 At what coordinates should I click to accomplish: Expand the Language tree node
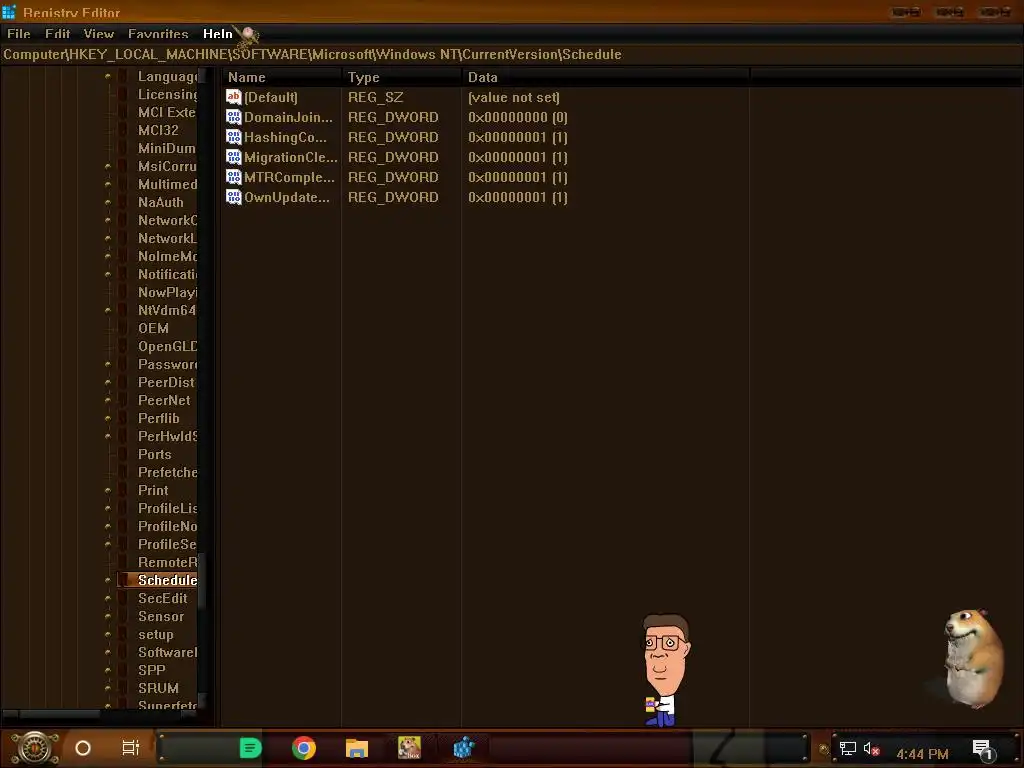point(108,76)
